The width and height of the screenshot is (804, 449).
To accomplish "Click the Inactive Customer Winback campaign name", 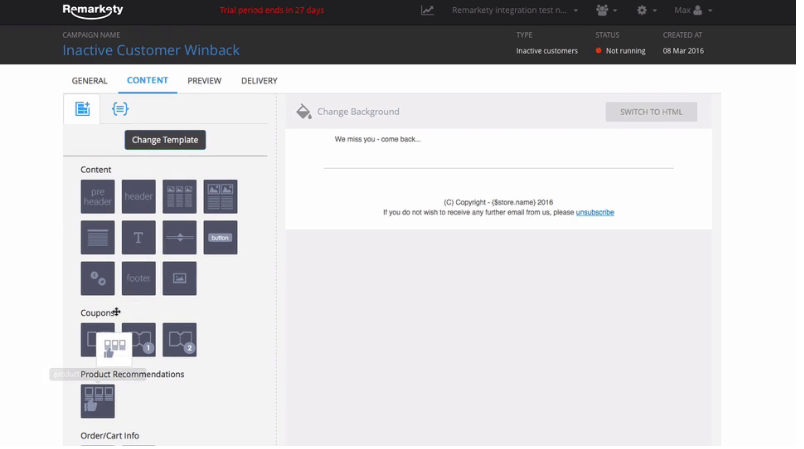I will pos(151,50).
